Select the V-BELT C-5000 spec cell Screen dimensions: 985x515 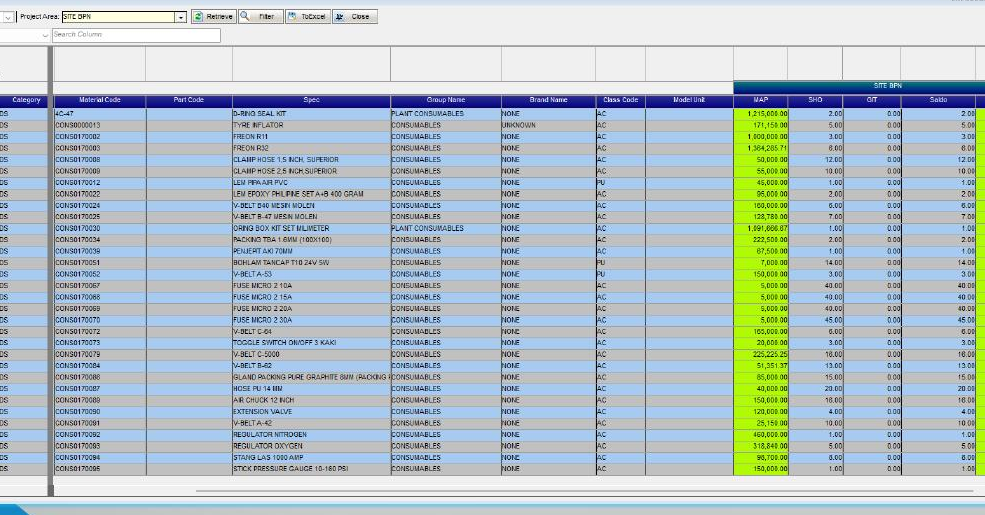312,354
